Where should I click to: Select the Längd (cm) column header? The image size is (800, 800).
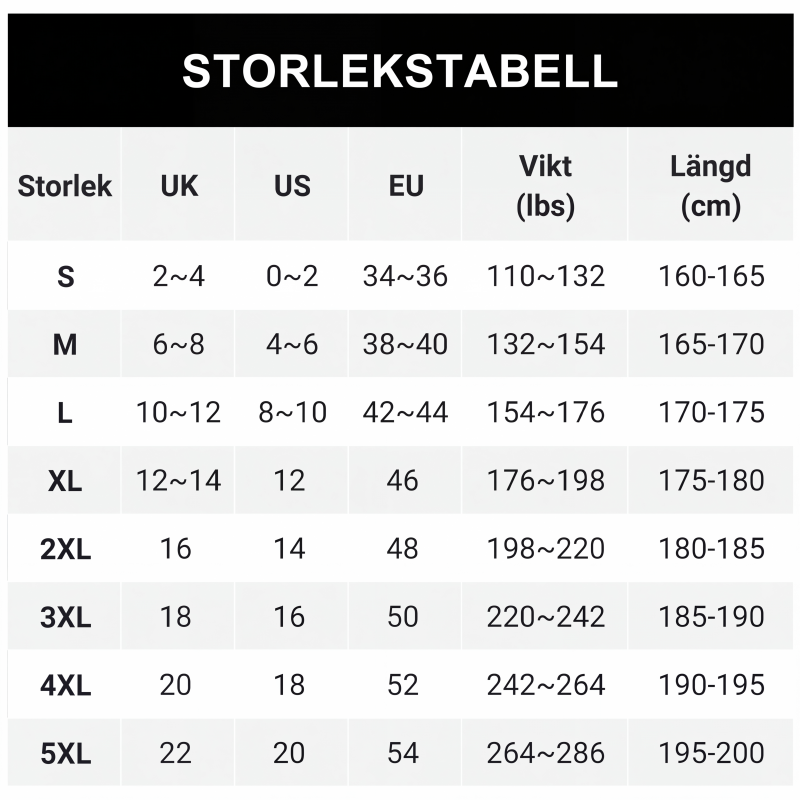pos(710,186)
